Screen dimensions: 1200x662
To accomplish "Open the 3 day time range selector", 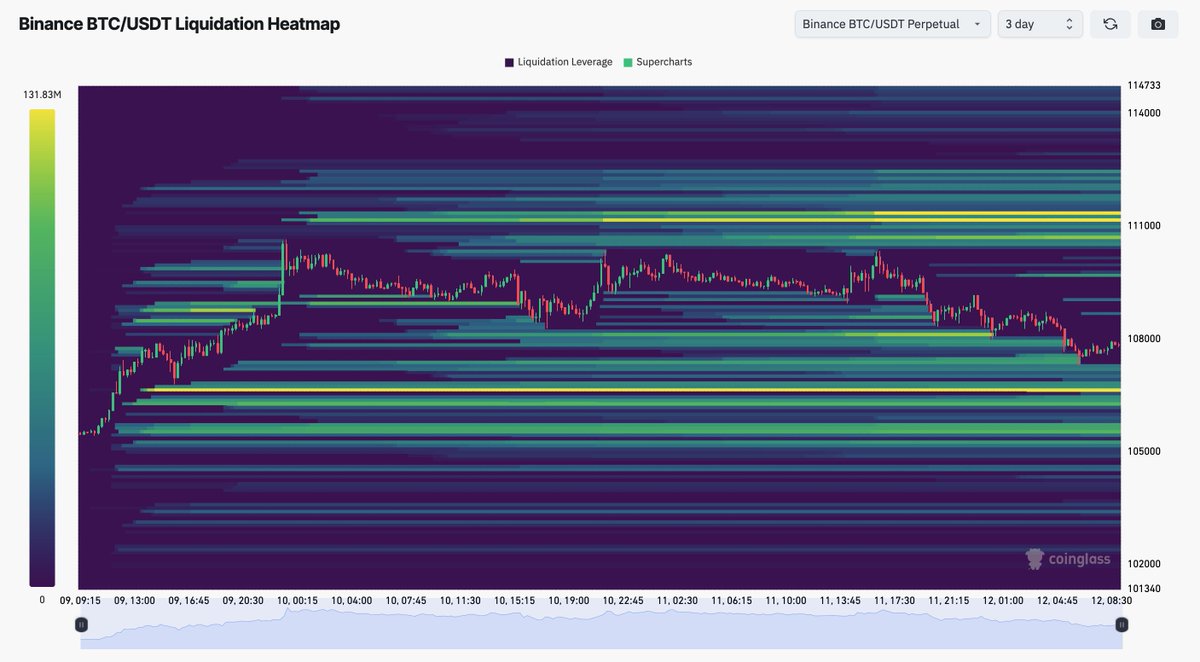I will tap(1040, 24).
